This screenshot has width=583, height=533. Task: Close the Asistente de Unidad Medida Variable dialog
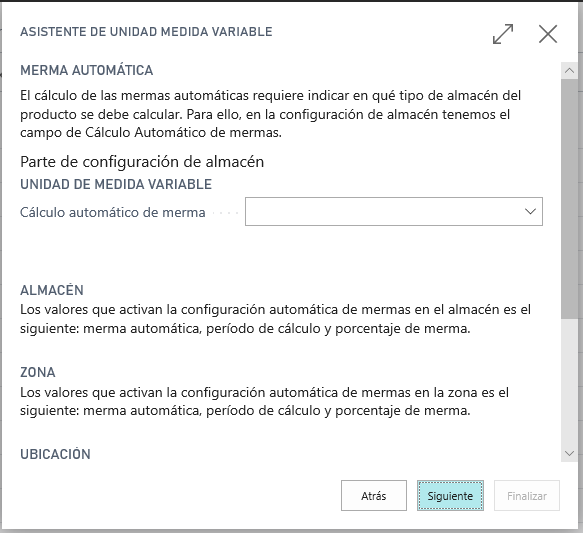(548, 34)
